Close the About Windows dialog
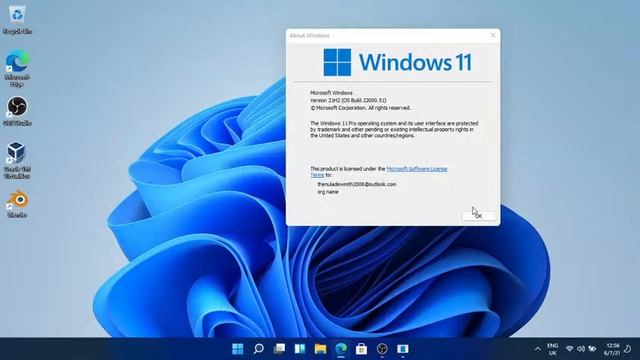The height and width of the screenshot is (360, 640). click(493, 36)
